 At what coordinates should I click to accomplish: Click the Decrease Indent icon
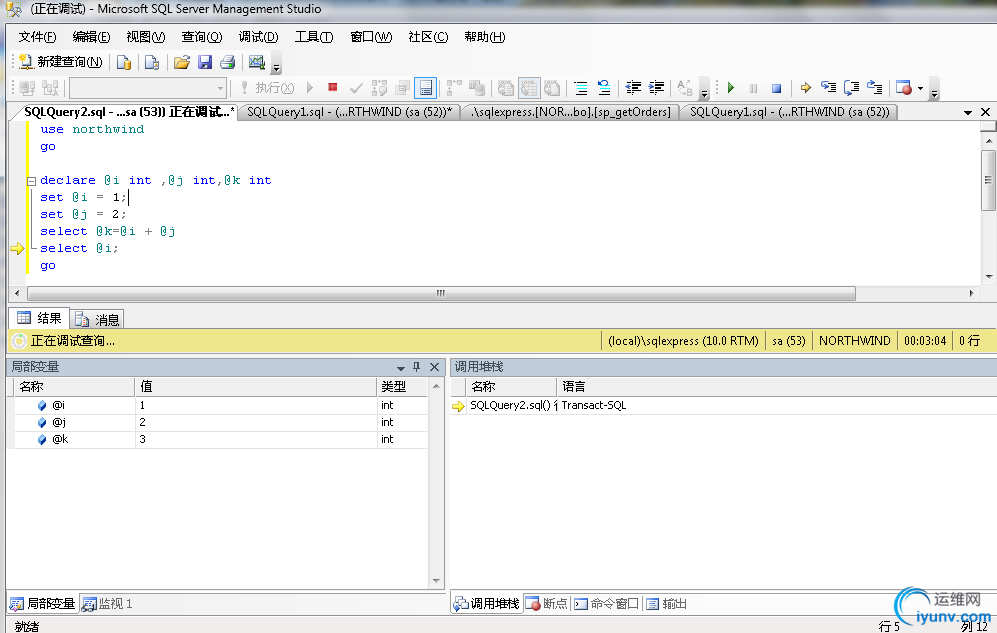633,88
